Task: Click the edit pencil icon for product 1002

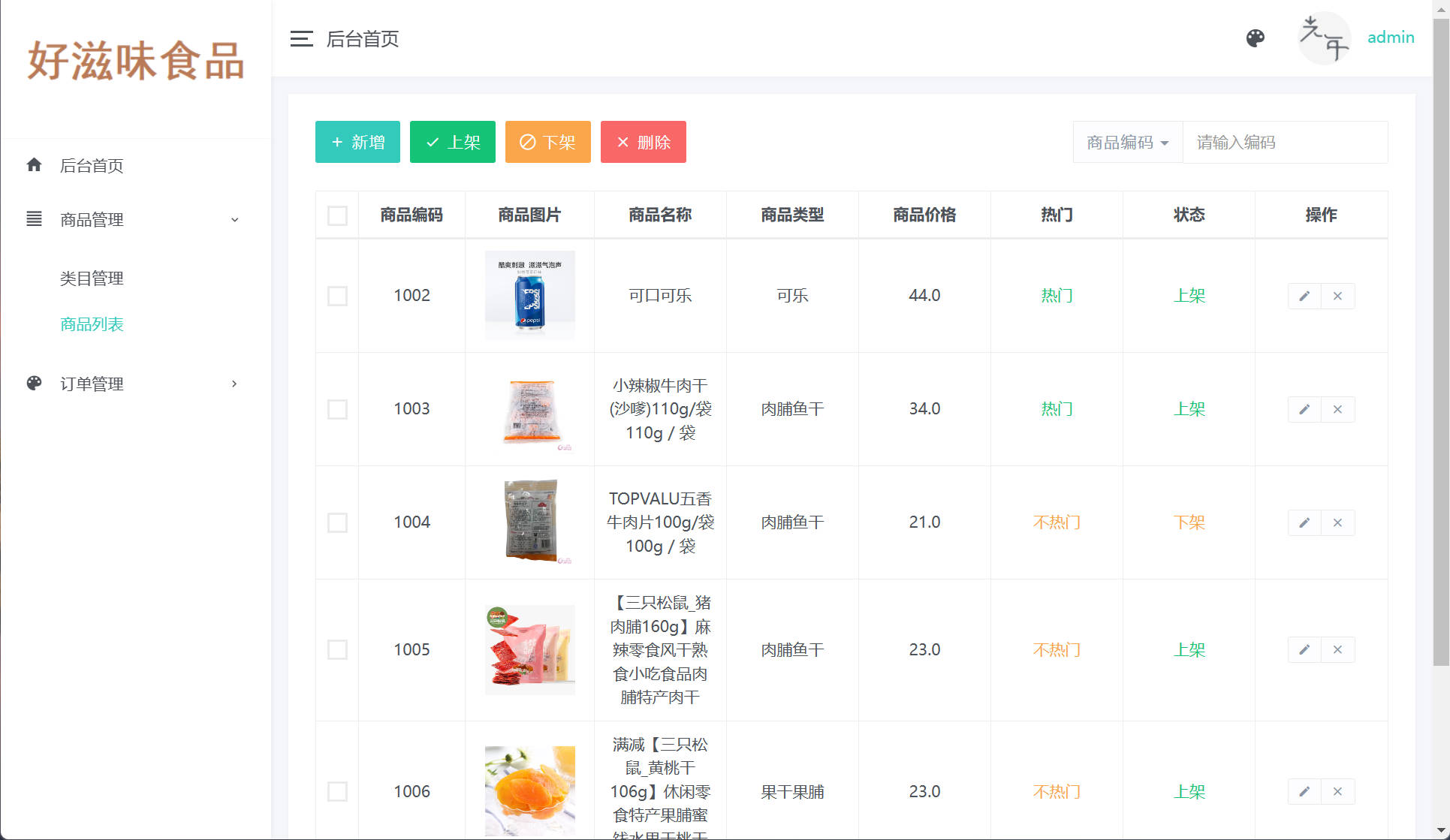Action: tap(1304, 296)
